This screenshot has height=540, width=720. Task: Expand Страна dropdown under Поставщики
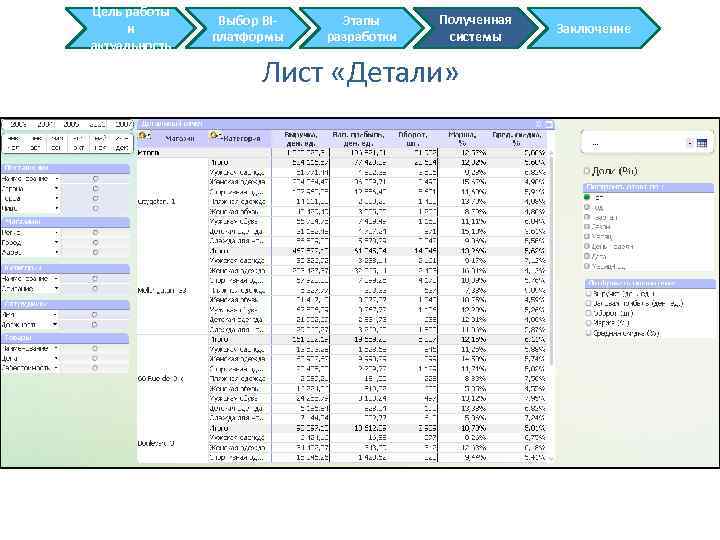(56, 188)
